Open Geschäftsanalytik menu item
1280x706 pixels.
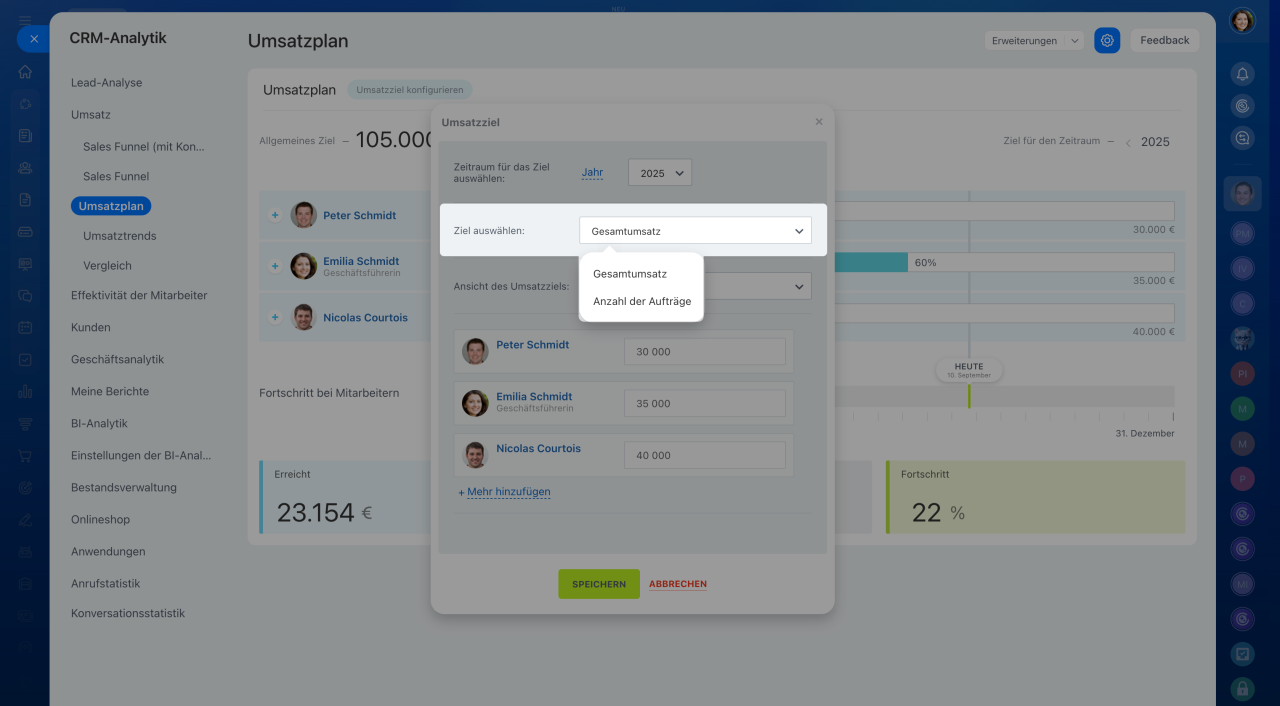coord(117,359)
